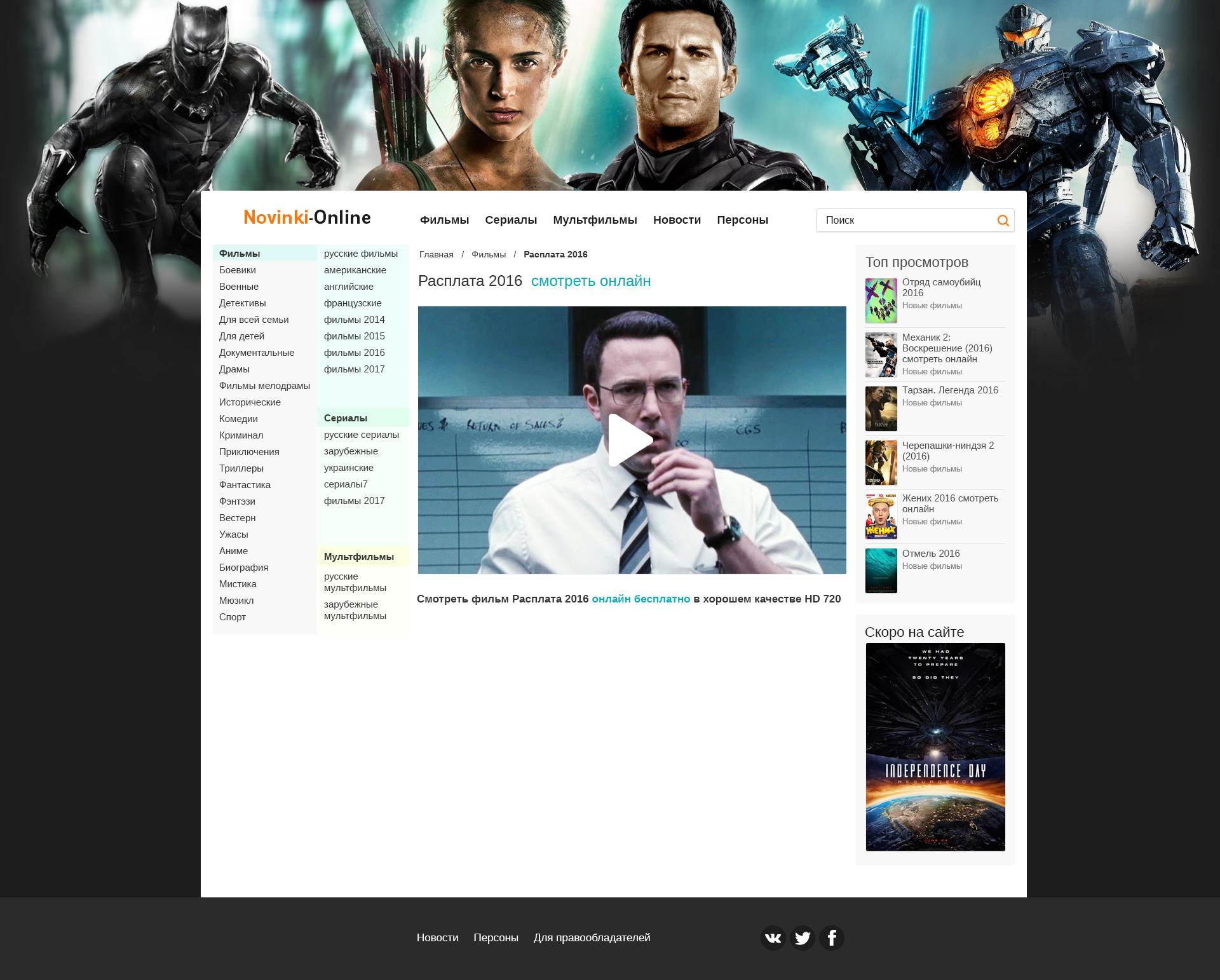The image size is (1220, 980).
Task: Select Боевики genre in sidebar
Action: pos(238,270)
